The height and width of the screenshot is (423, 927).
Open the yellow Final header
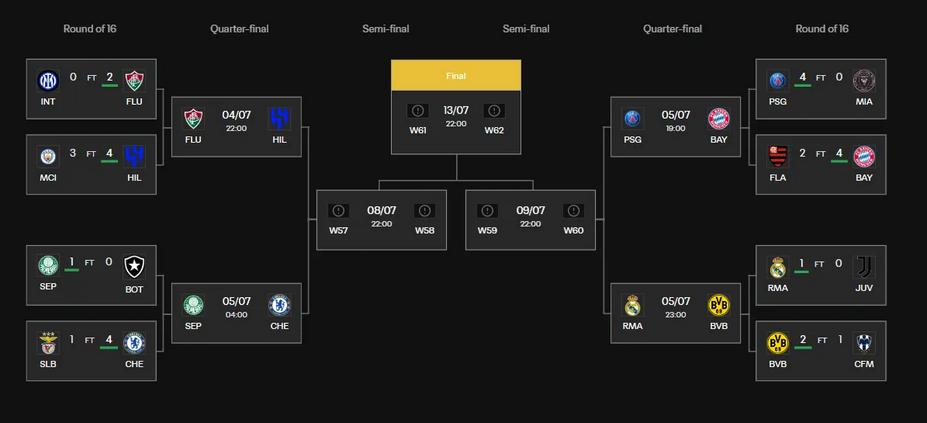[x=456, y=76]
